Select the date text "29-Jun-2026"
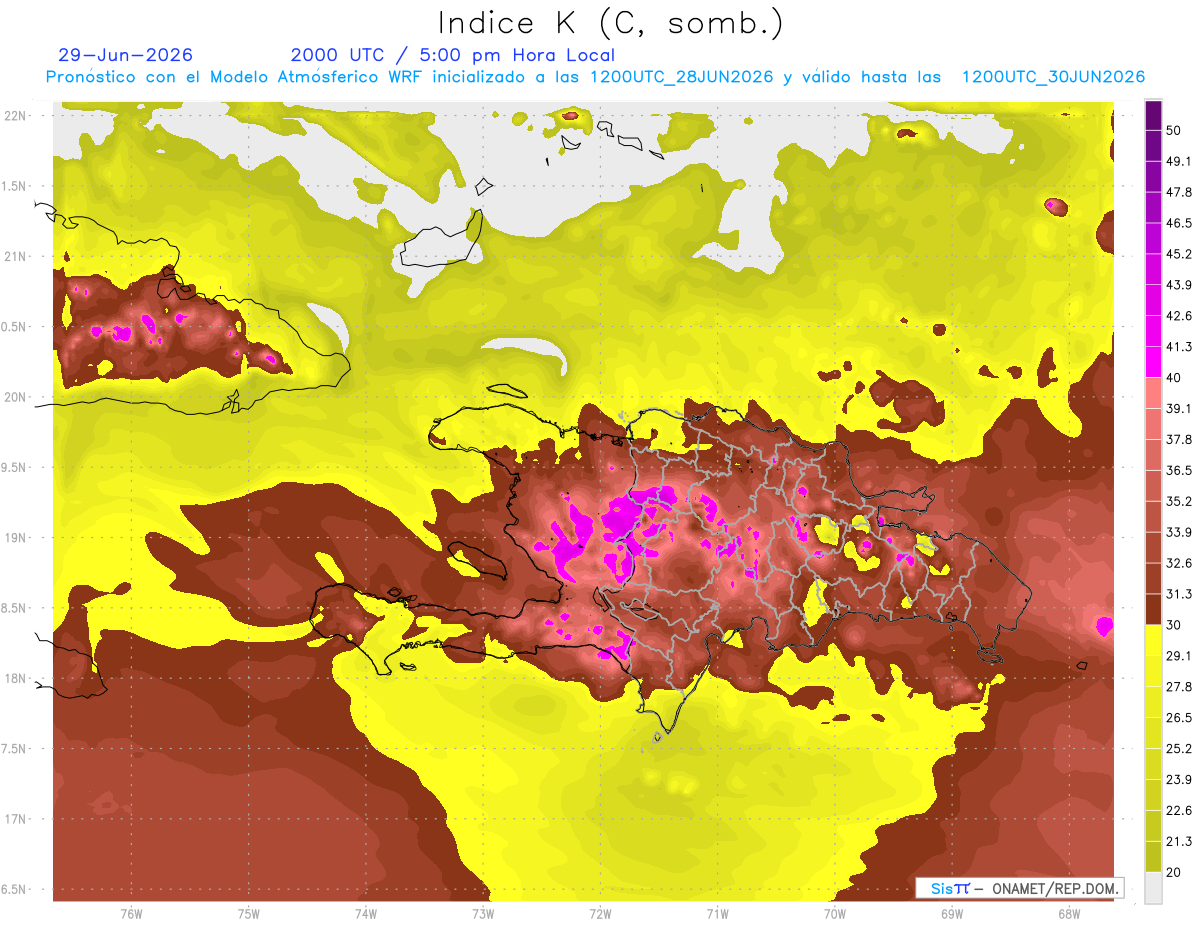Screen dimensions: 1200x927 (125, 55)
